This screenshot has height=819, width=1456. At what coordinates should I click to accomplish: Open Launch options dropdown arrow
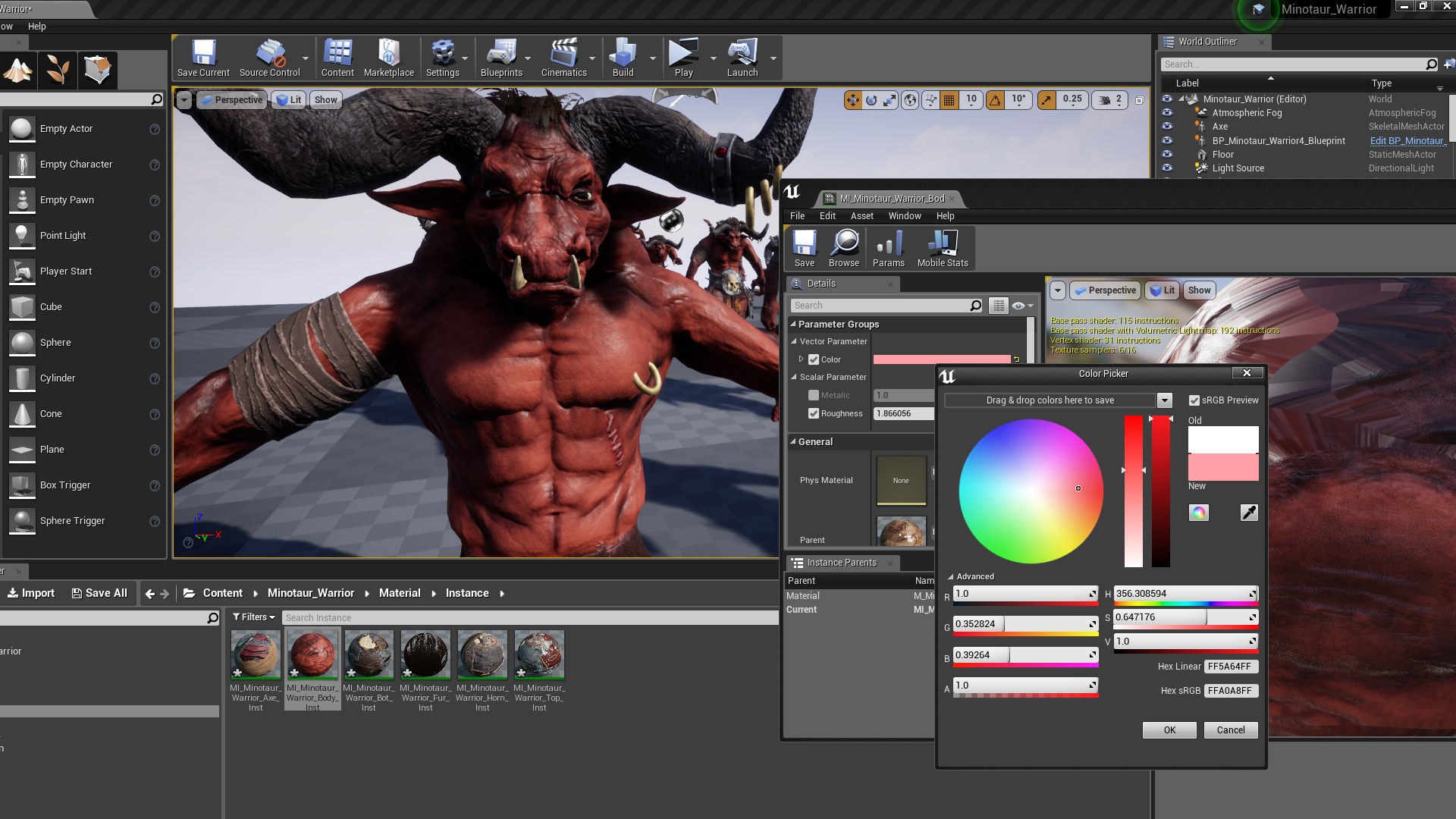pos(773,58)
